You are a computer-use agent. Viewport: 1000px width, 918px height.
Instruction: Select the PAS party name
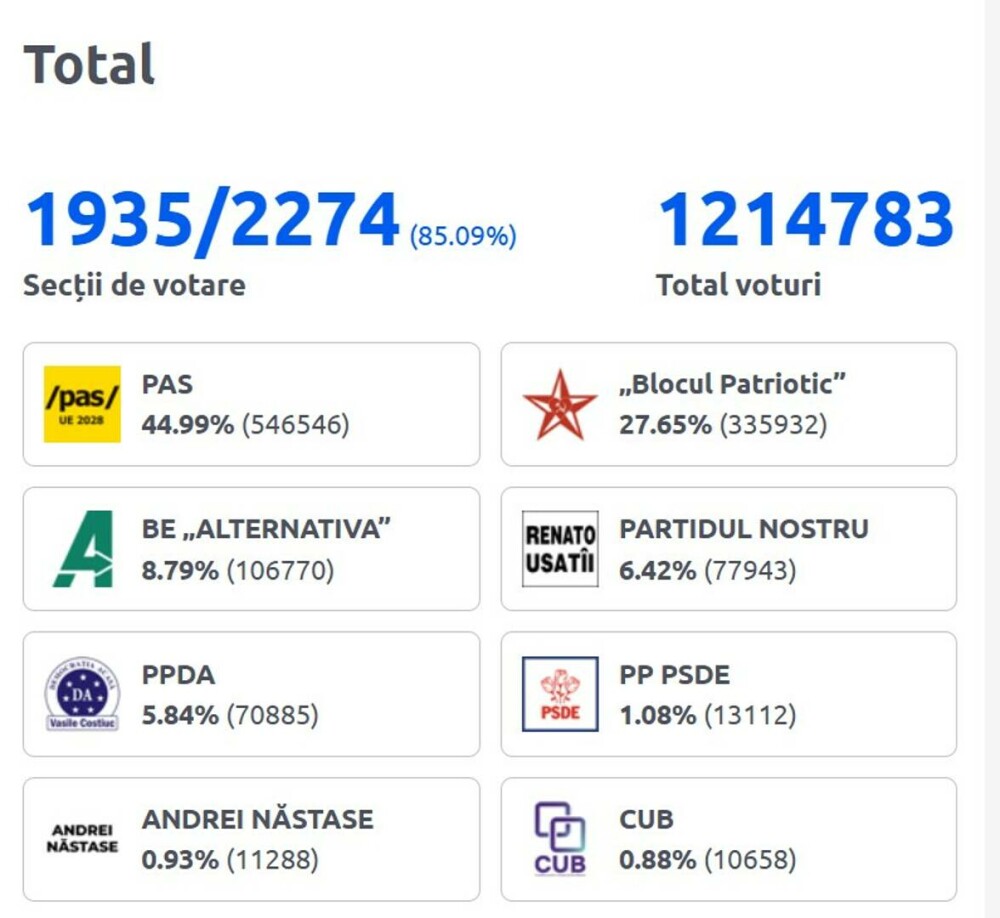pos(168,384)
